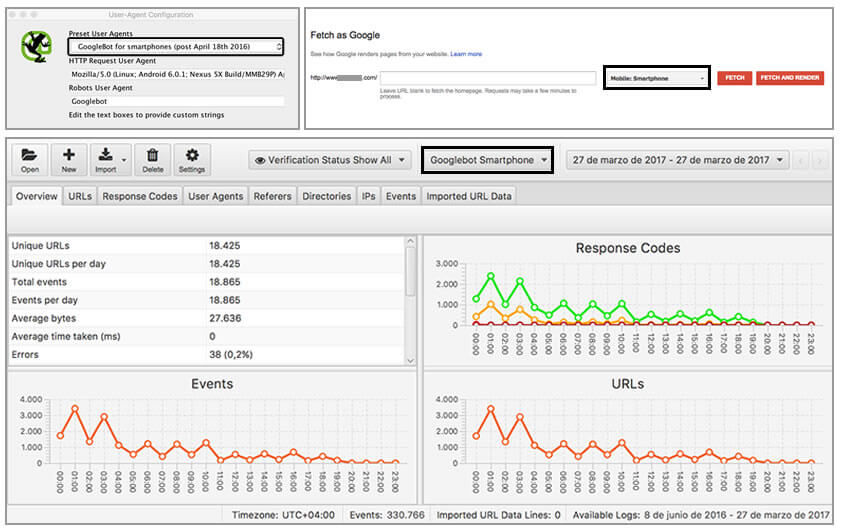Click the 03:00 data point on Events chart
Image resolution: width=842 pixels, height=532 pixels.
(104, 417)
